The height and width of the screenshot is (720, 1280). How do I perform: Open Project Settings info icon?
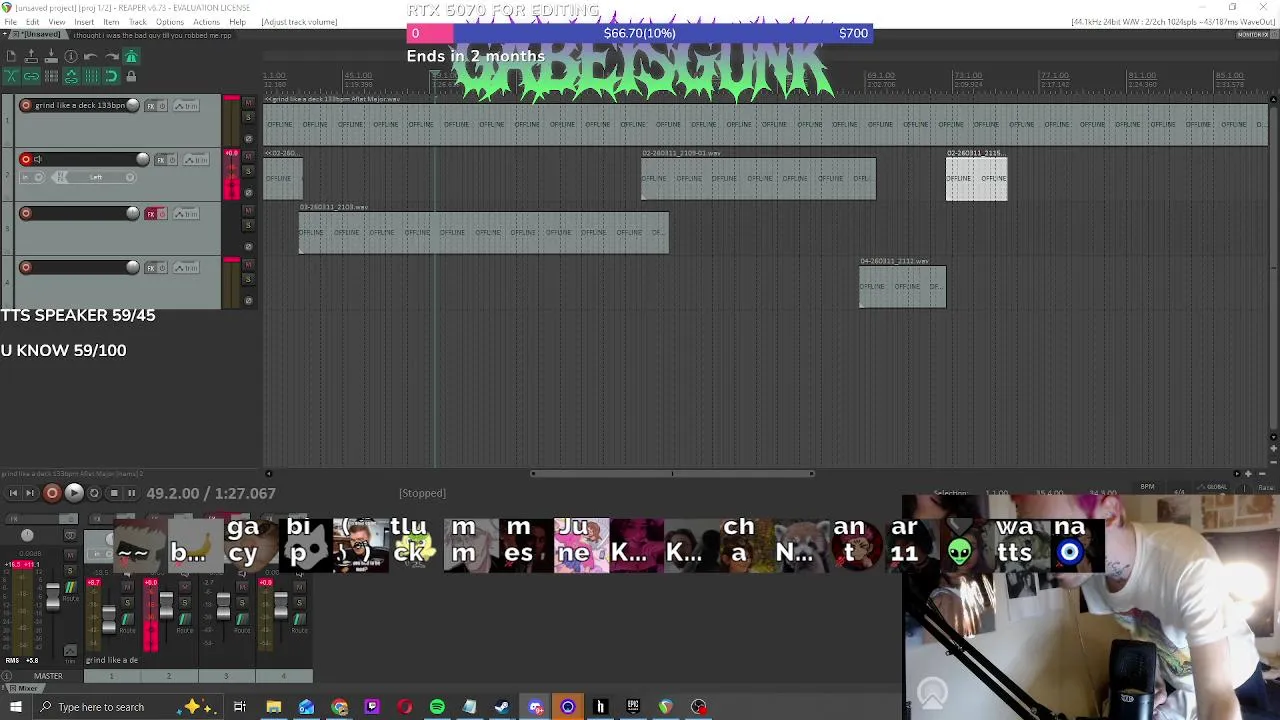[71, 57]
